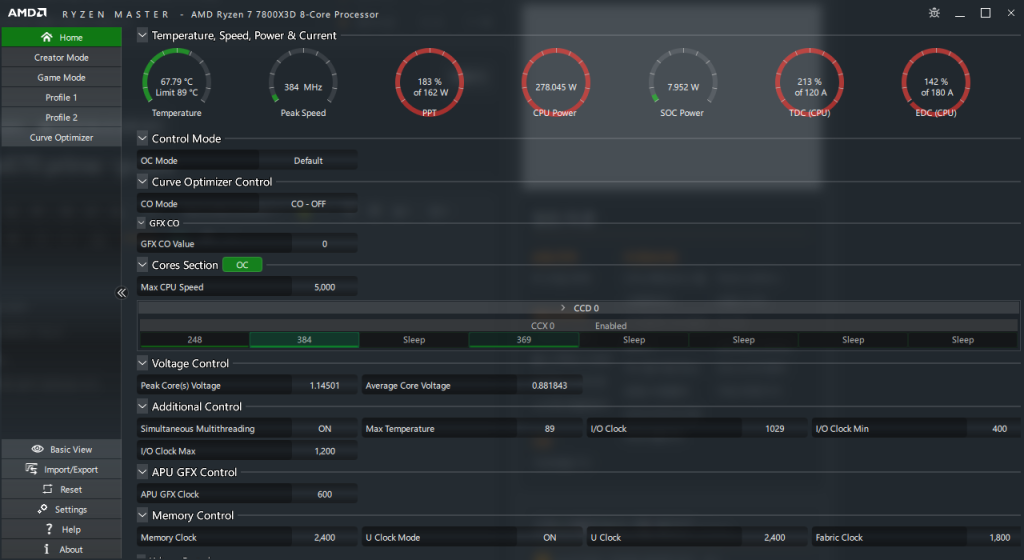This screenshot has width=1024, height=560.
Task: Collapse the Voltage Control section
Action: coord(142,364)
